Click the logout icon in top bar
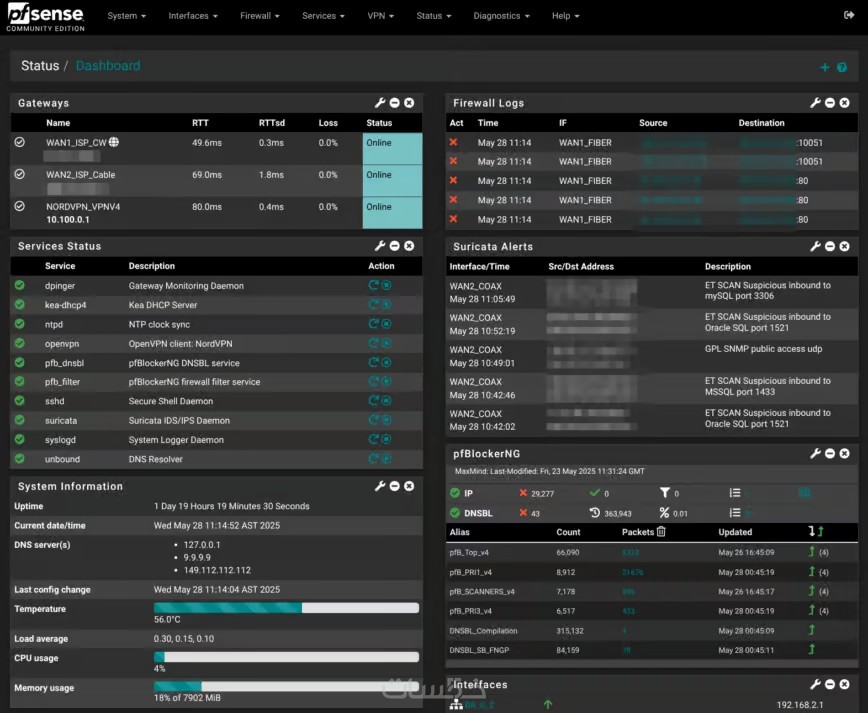 tap(849, 15)
